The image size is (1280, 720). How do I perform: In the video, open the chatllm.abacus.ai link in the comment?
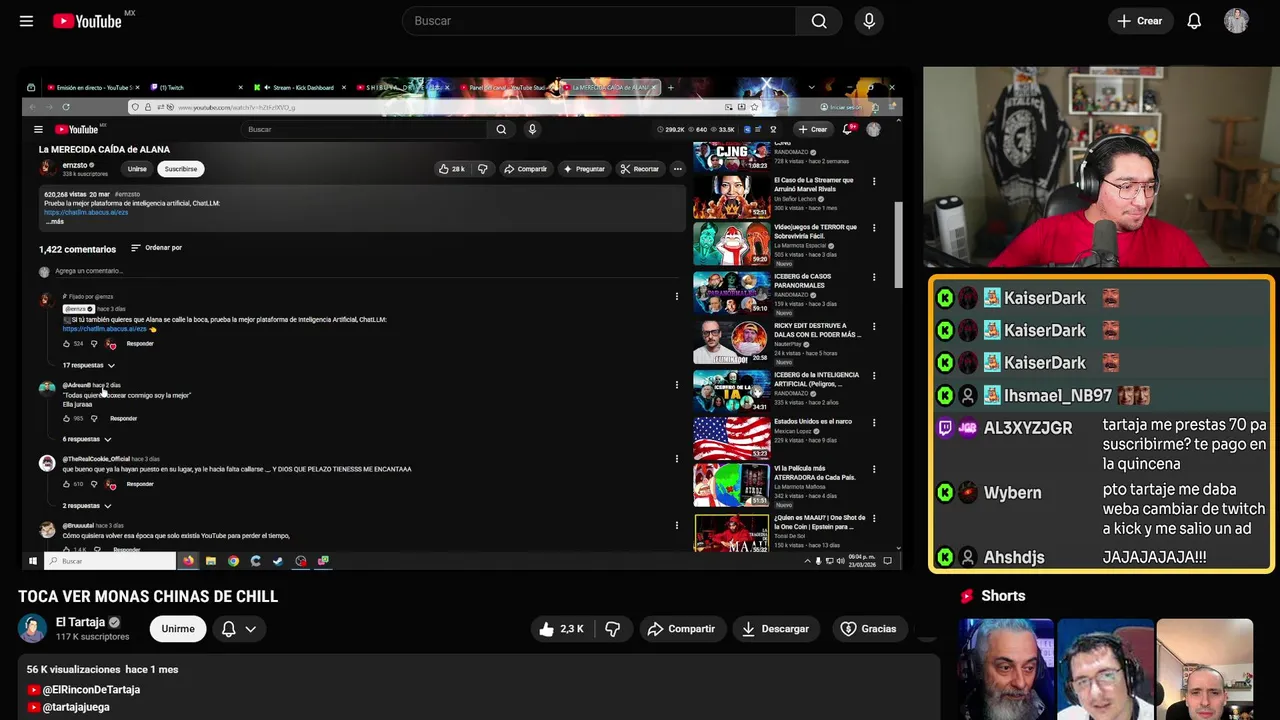[x=105, y=328]
